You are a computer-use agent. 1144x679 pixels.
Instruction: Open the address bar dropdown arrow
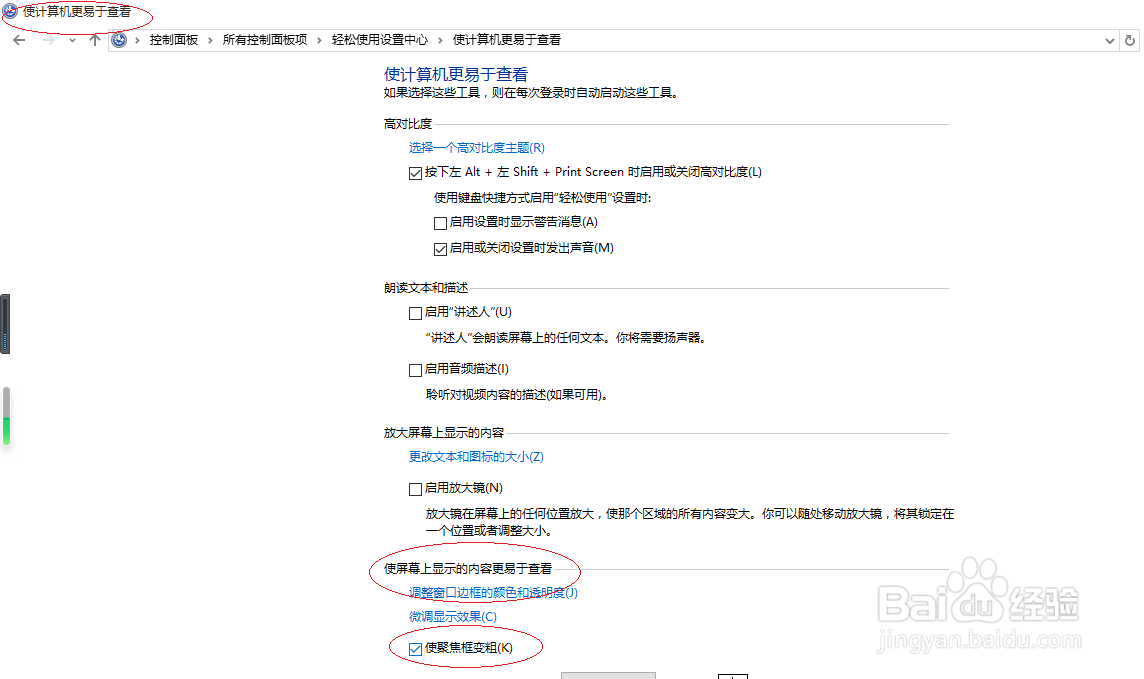[1109, 40]
